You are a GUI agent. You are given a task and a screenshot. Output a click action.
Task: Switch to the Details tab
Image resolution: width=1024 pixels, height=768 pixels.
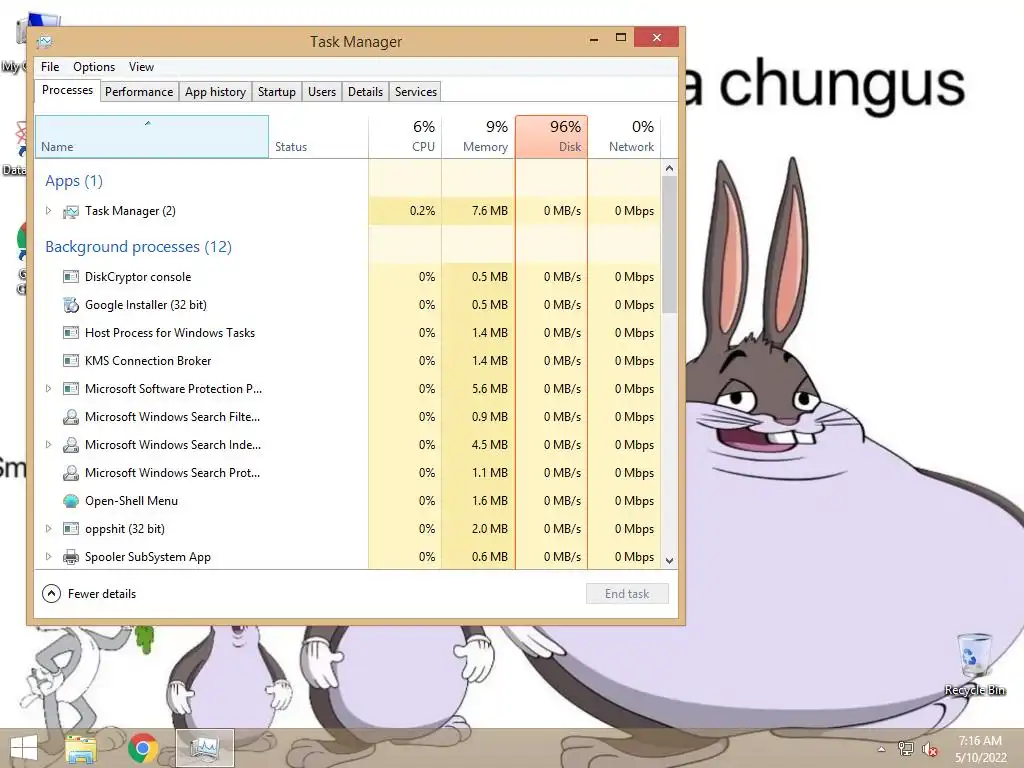point(365,92)
